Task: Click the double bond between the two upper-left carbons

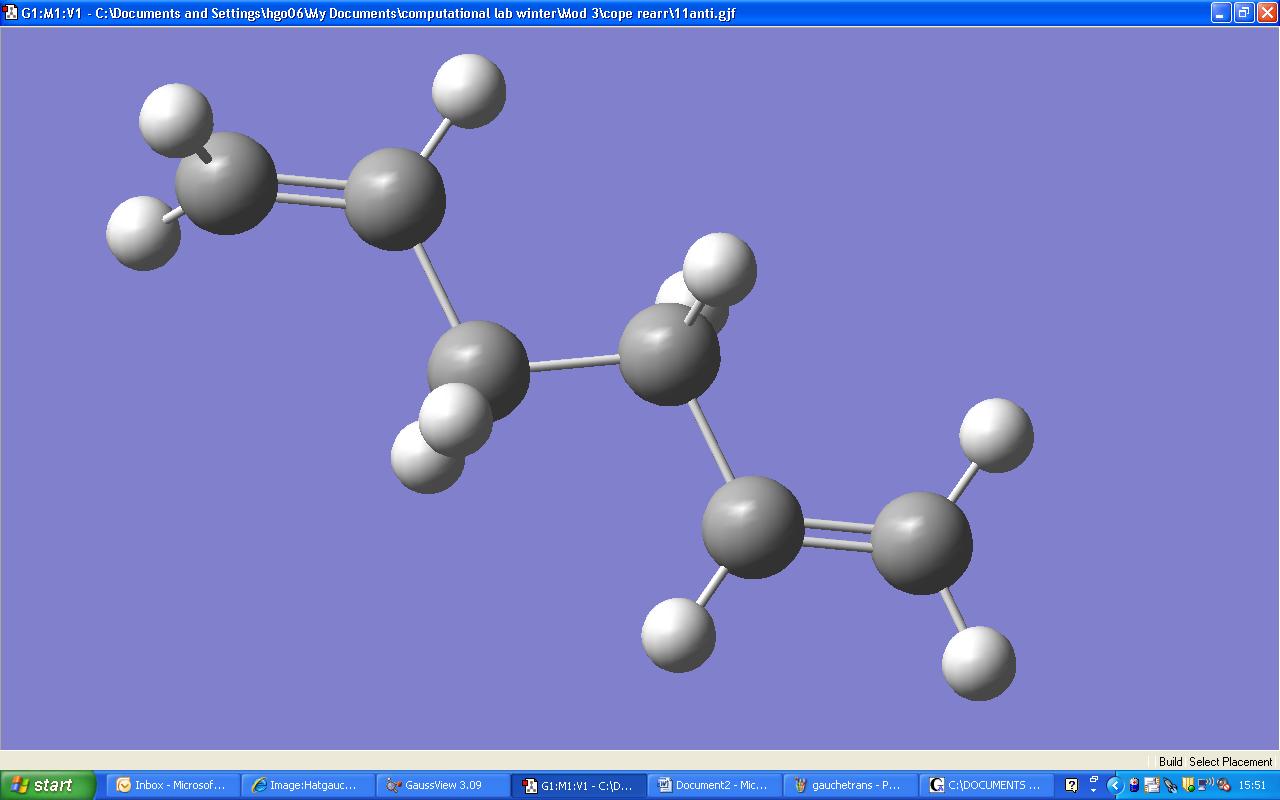Action: 311,190
